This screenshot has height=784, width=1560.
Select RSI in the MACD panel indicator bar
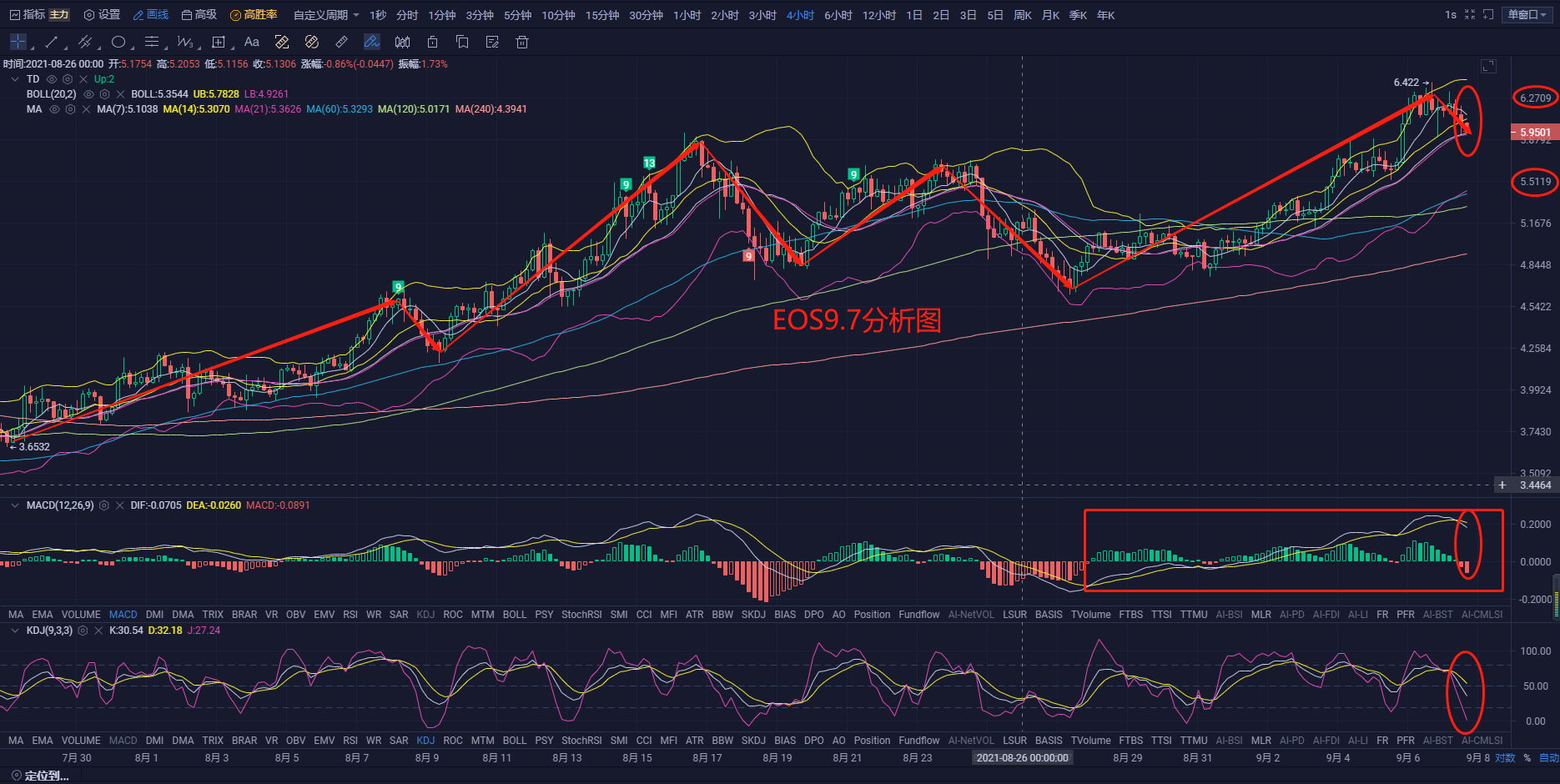[x=350, y=615]
